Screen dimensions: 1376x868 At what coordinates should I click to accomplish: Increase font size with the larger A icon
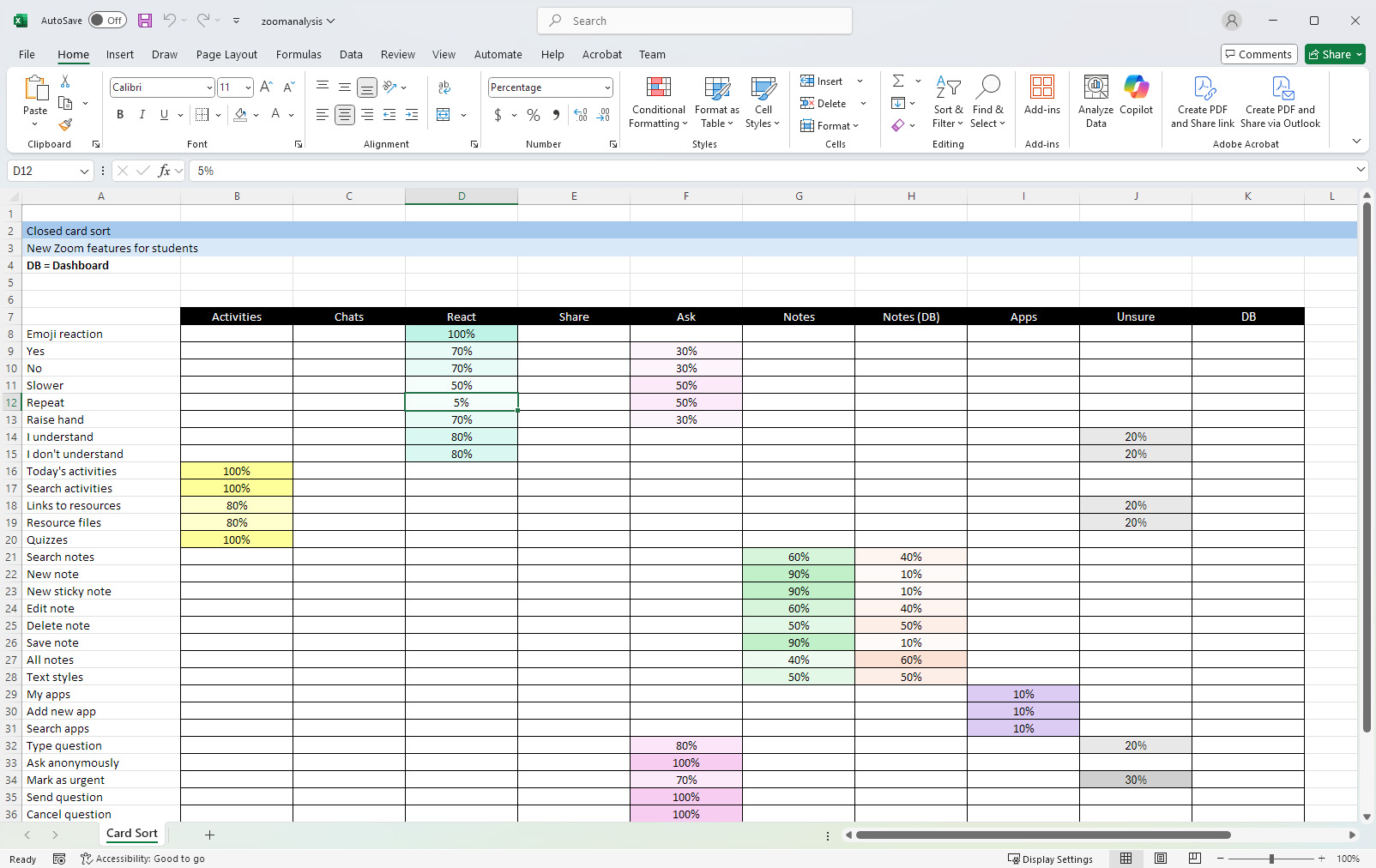pos(266,87)
